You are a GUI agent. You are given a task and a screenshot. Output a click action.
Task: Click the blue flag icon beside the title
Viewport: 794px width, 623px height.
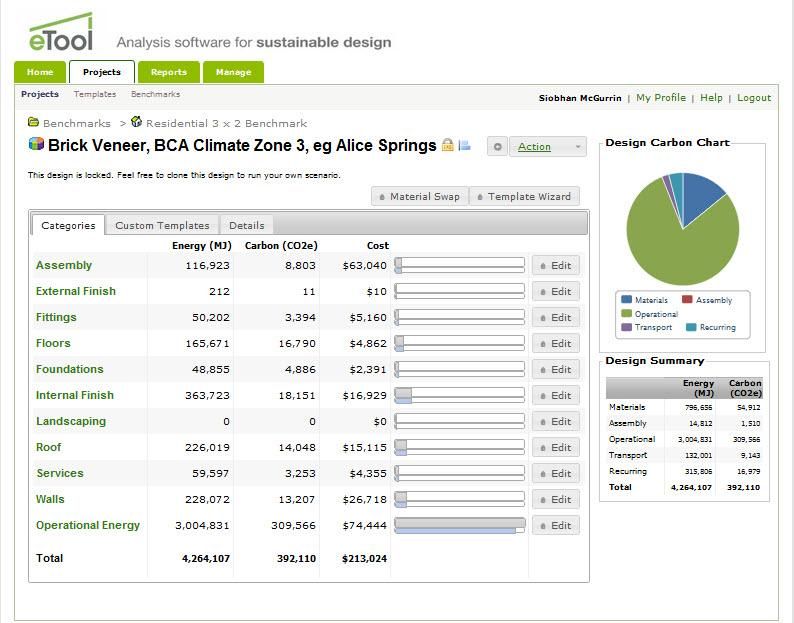(464, 145)
